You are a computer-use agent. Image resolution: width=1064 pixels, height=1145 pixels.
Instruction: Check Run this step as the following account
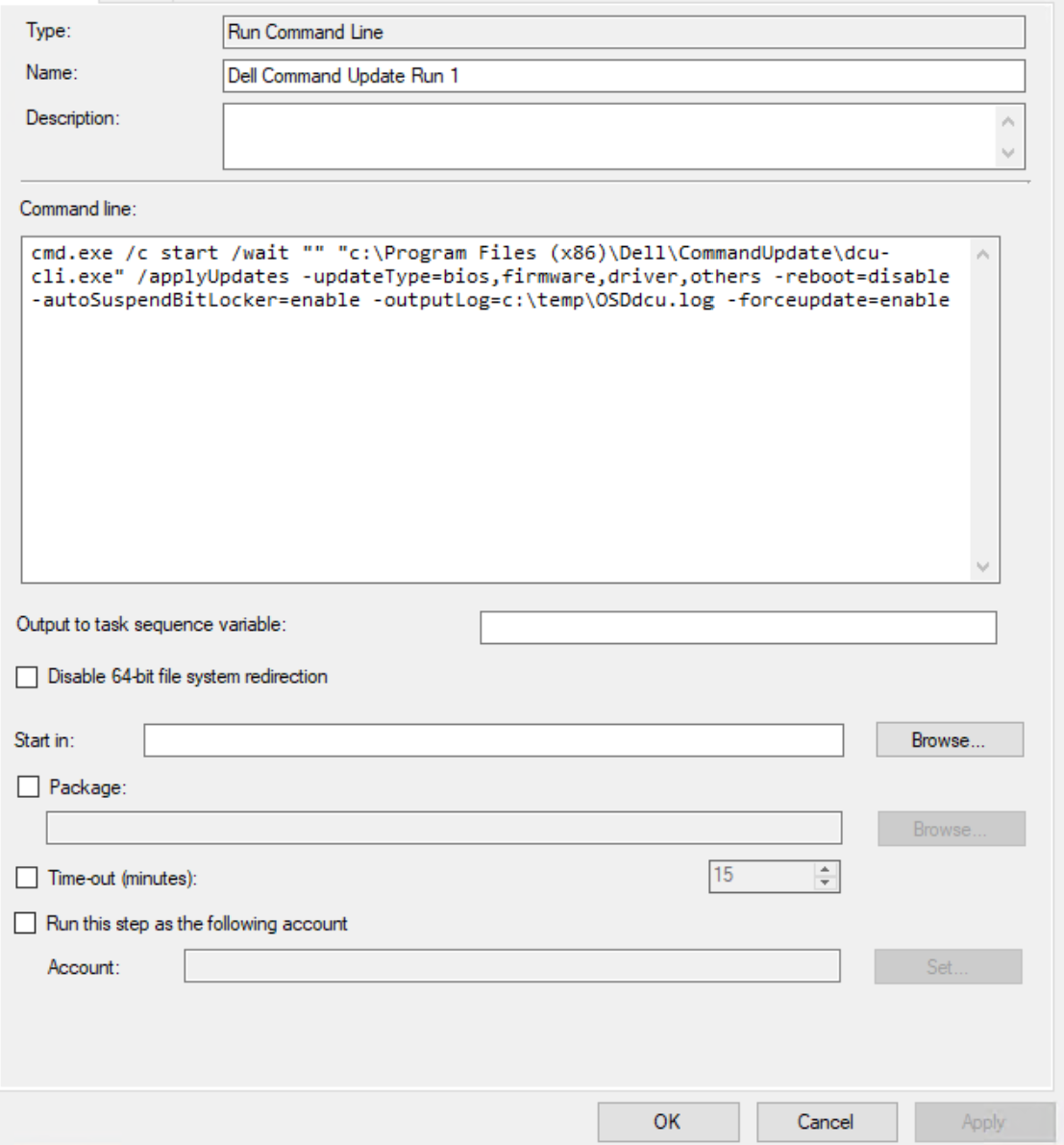click(26, 923)
